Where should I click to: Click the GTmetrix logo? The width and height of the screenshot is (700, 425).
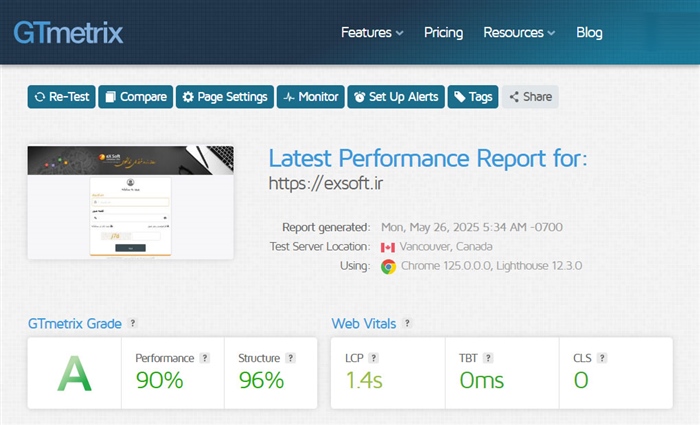tap(68, 32)
